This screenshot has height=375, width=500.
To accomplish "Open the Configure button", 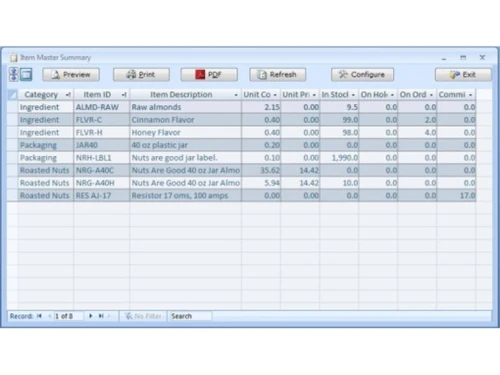I will (x=362, y=75).
